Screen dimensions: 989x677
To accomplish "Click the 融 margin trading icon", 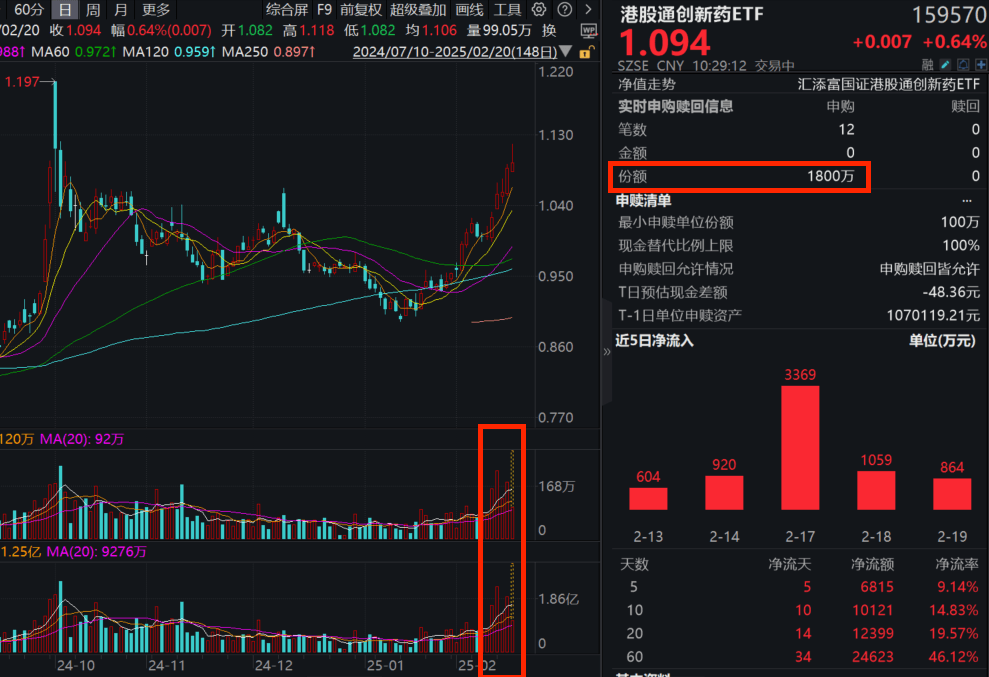I will (x=927, y=64).
